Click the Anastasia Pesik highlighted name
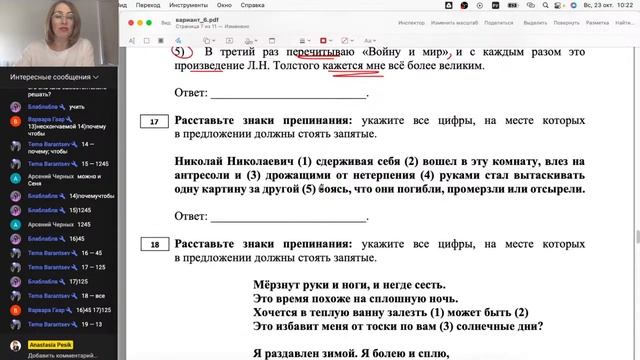640x360 pixels. point(51,345)
